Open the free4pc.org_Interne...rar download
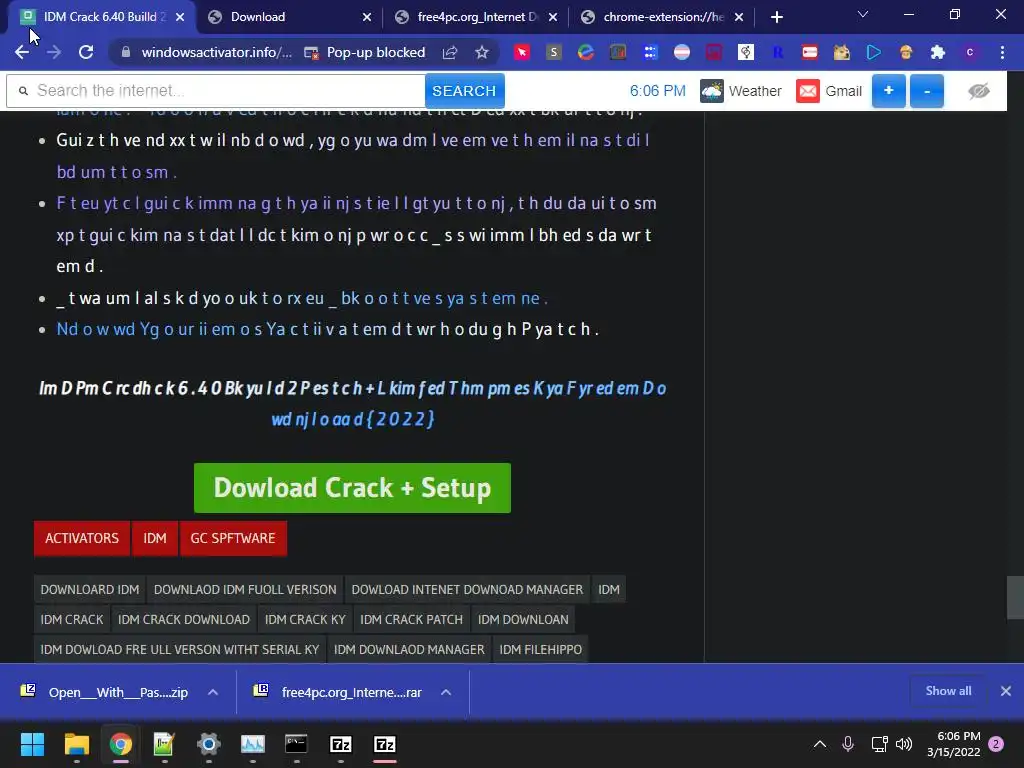This screenshot has height=768, width=1024. coord(338,692)
